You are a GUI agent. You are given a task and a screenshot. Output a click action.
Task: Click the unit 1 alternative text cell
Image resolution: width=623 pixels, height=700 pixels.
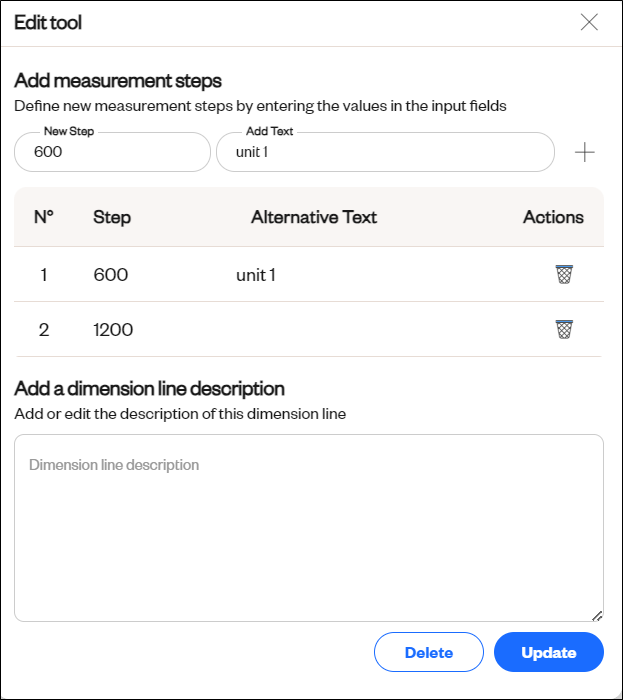coord(256,275)
